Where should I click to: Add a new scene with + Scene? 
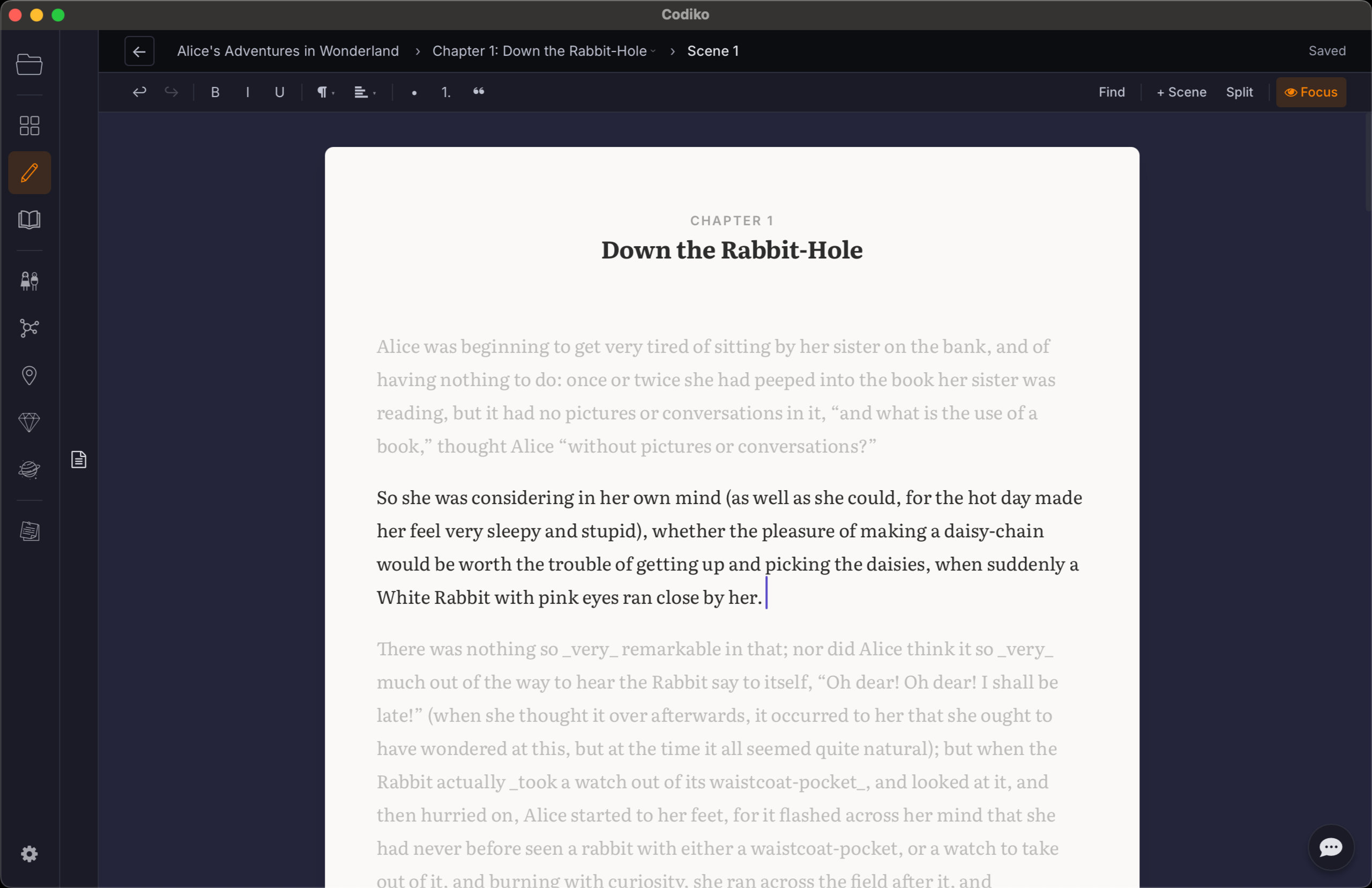point(1181,92)
